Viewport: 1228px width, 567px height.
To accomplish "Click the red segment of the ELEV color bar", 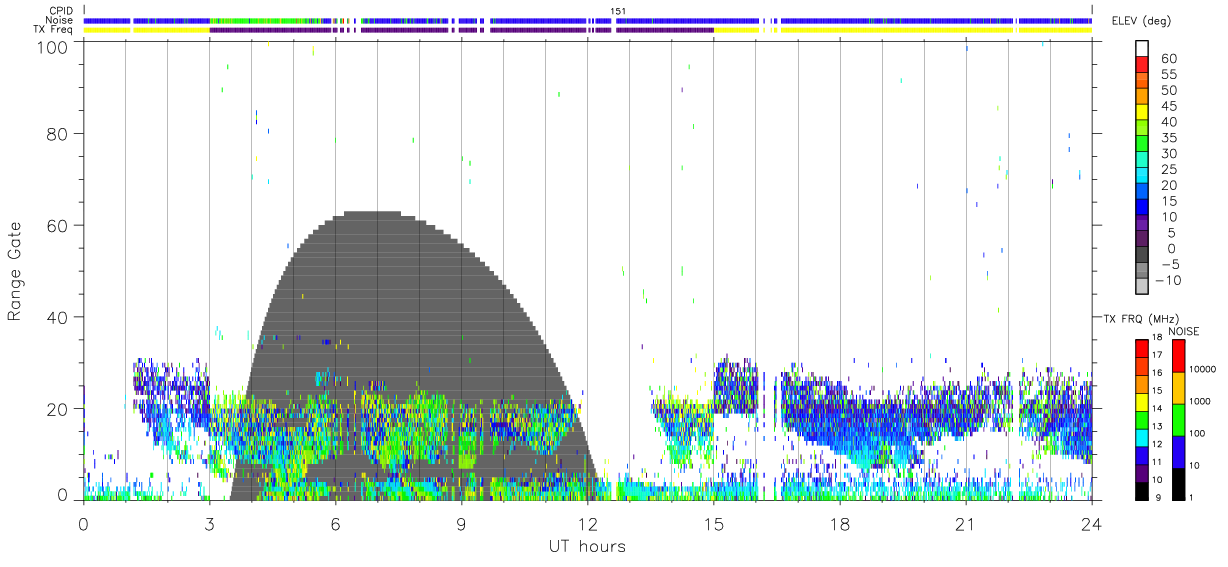I will 1142,65.
